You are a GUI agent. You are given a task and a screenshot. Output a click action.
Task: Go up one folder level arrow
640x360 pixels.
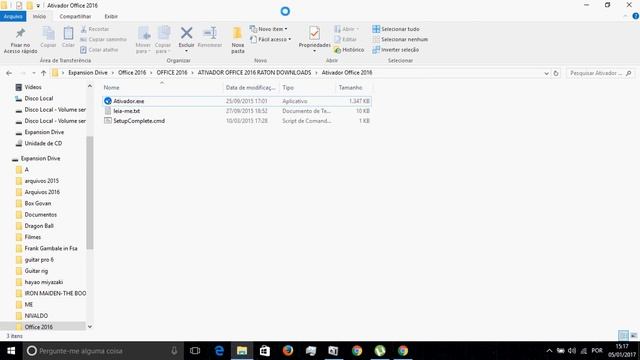coord(43,73)
